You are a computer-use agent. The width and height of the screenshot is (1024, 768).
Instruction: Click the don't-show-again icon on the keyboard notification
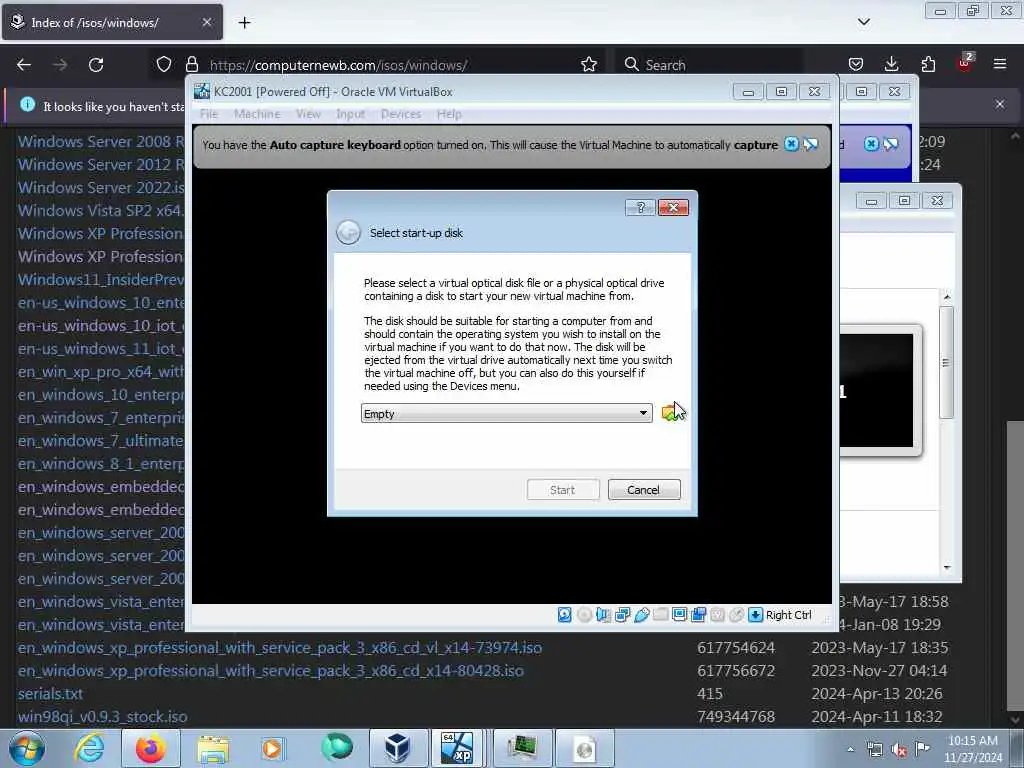[810, 144]
